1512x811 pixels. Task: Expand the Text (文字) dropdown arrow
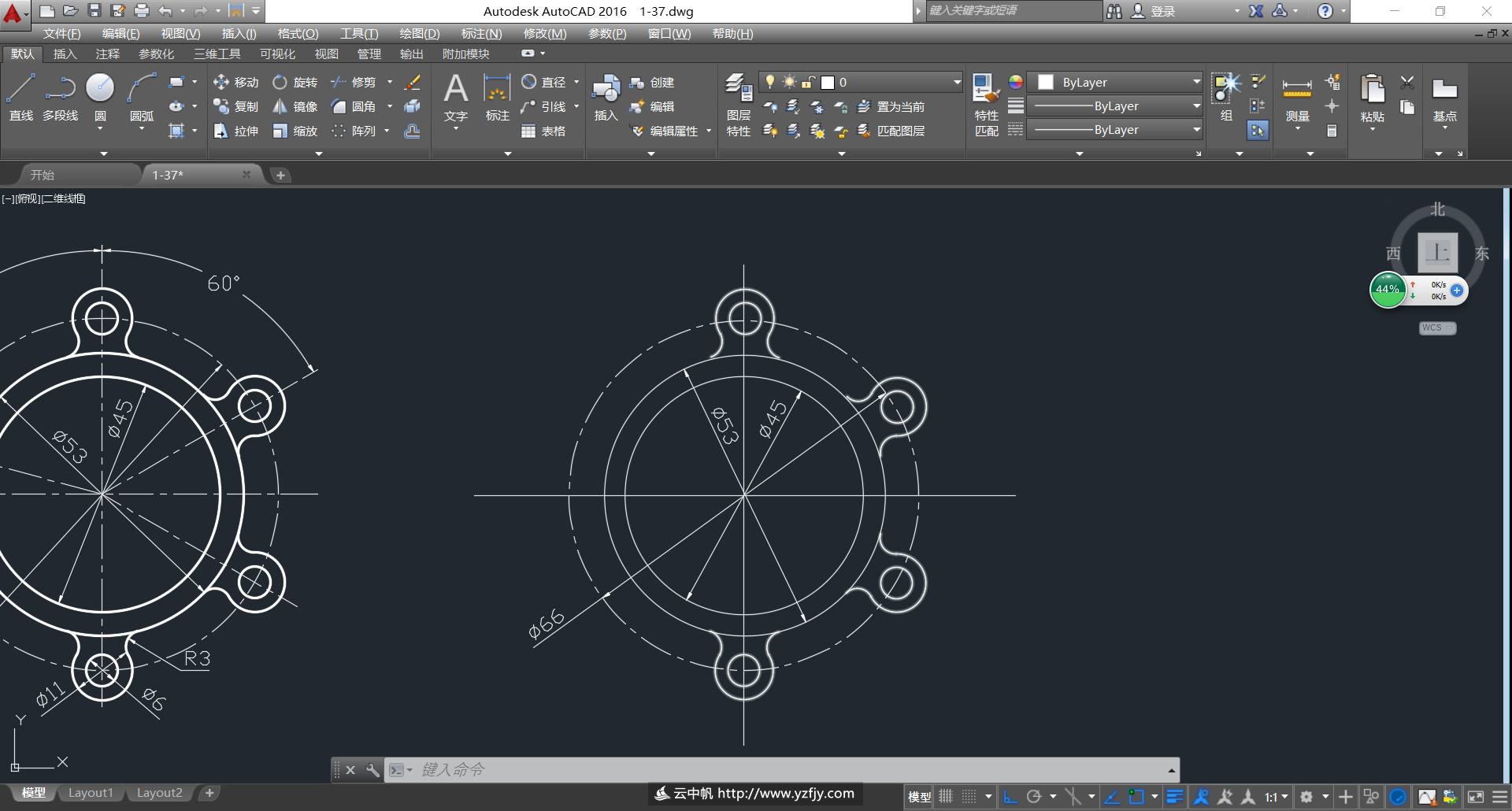(x=455, y=129)
